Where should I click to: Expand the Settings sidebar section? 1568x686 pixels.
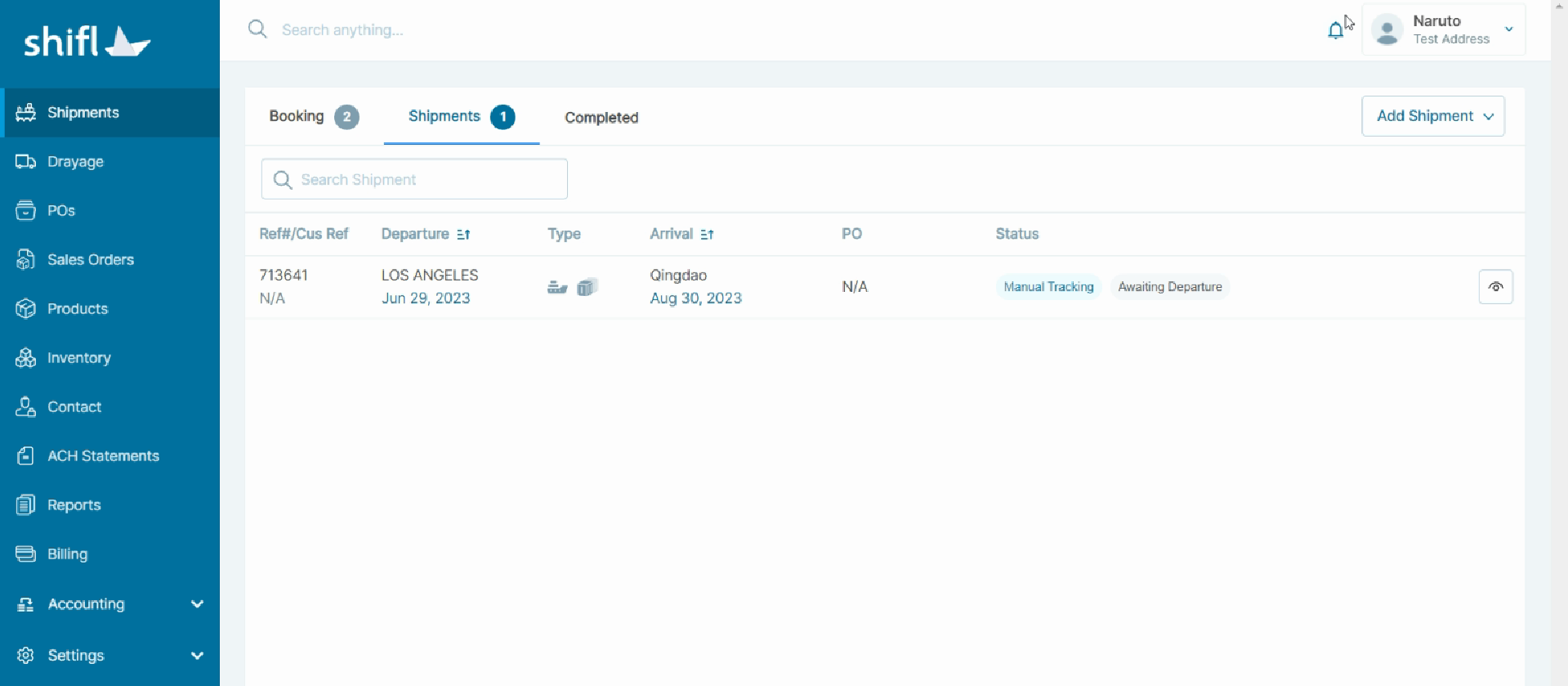tap(196, 656)
